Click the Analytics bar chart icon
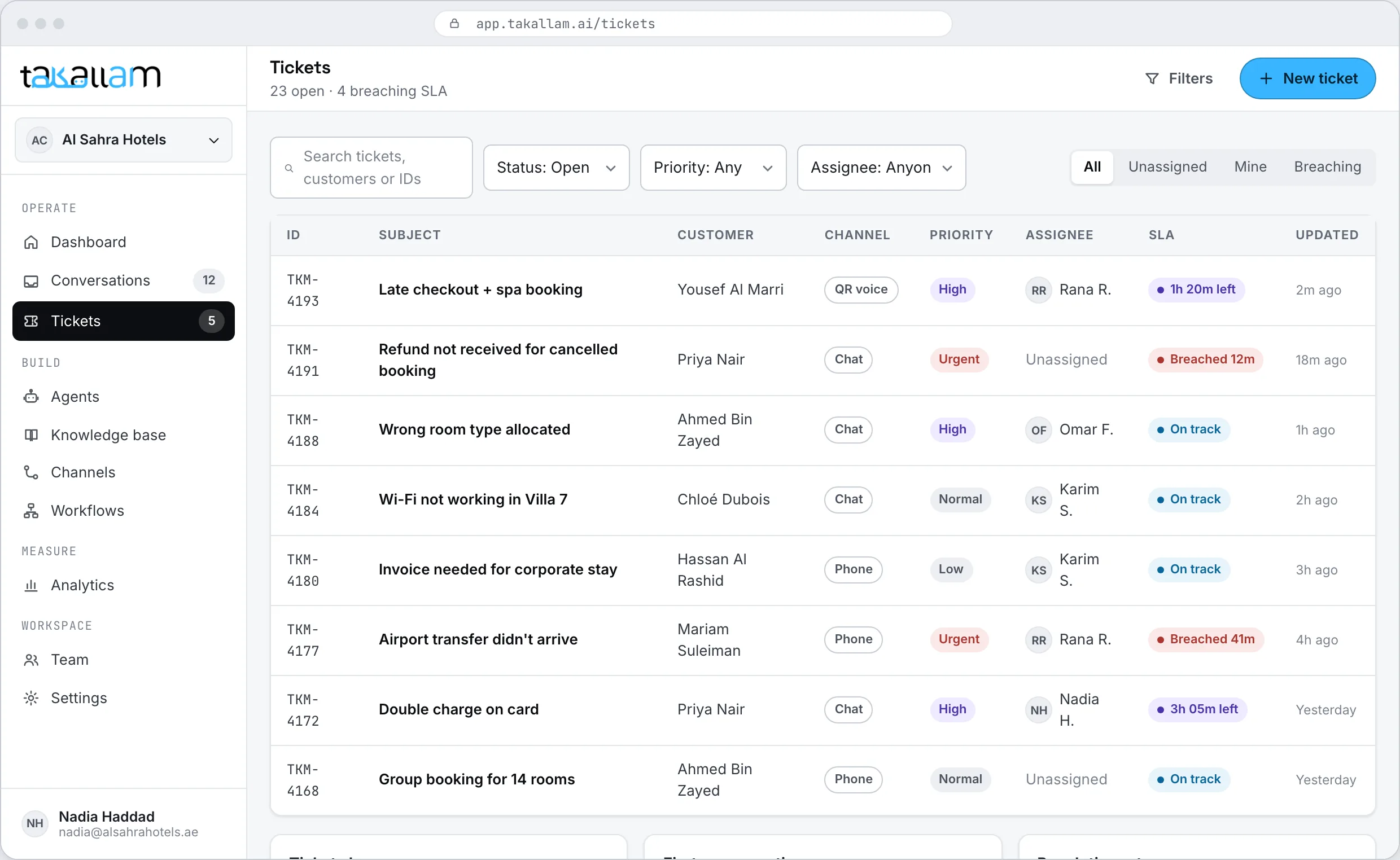The height and width of the screenshot is (860, 1400). click(31, 585)
